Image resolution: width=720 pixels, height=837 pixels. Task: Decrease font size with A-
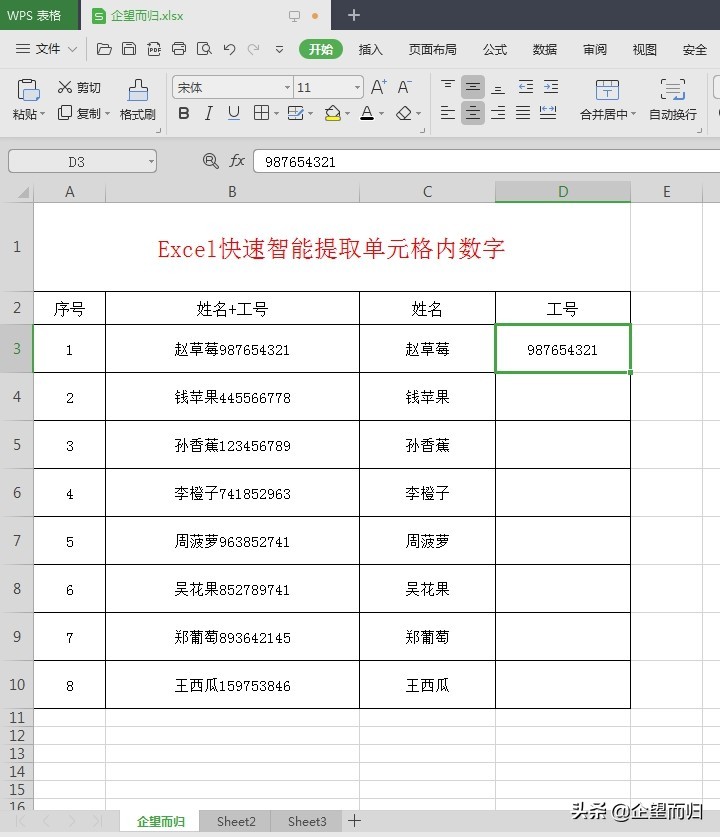404,86
